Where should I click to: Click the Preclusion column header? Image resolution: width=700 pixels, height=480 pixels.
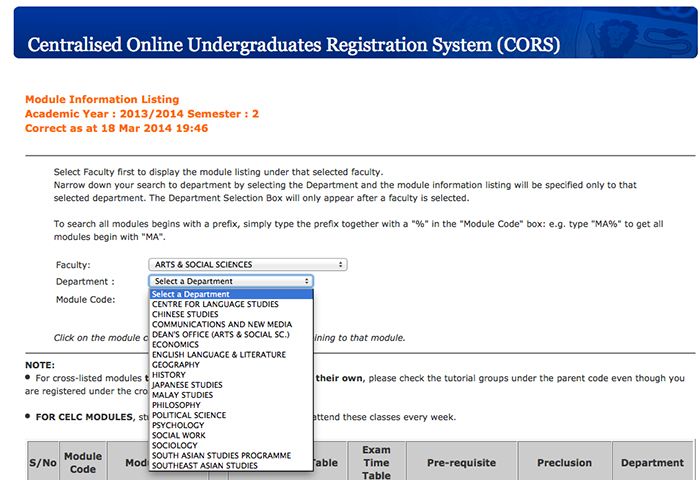pyautogui.click(x=564, y=463)
